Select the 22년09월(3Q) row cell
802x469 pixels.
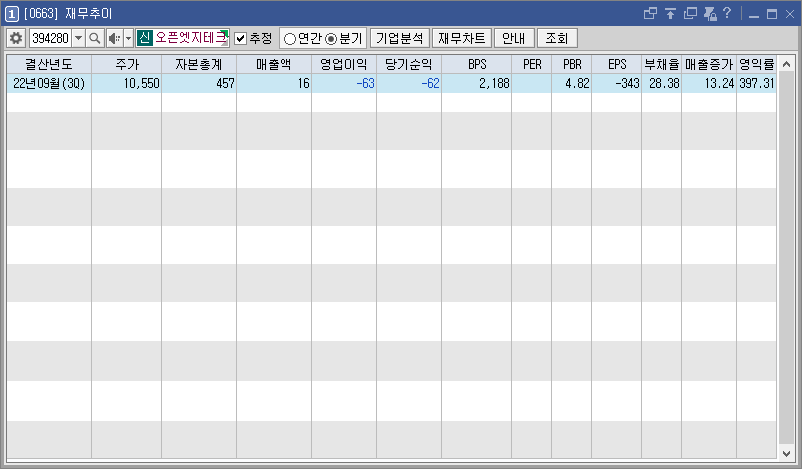pyautogui.click(x=49, y=83)
